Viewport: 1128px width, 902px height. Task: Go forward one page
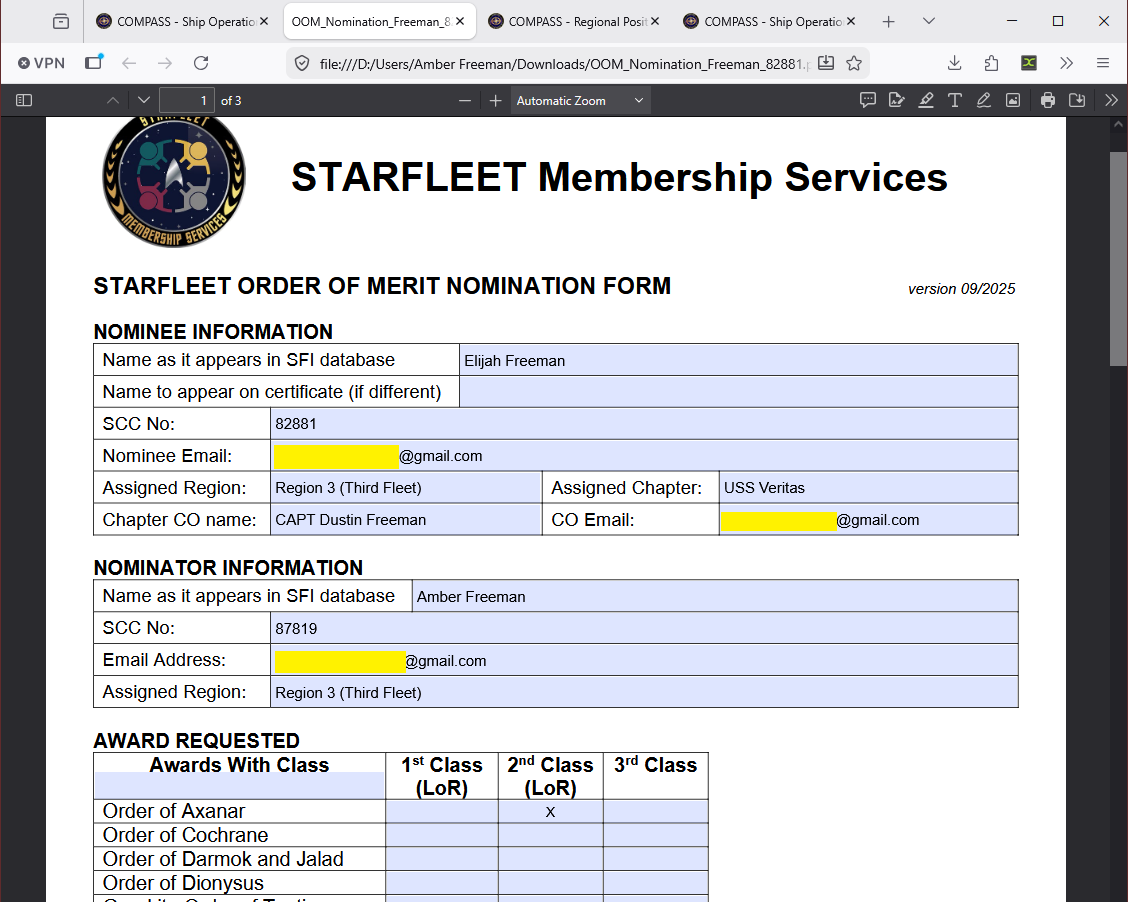165,63
